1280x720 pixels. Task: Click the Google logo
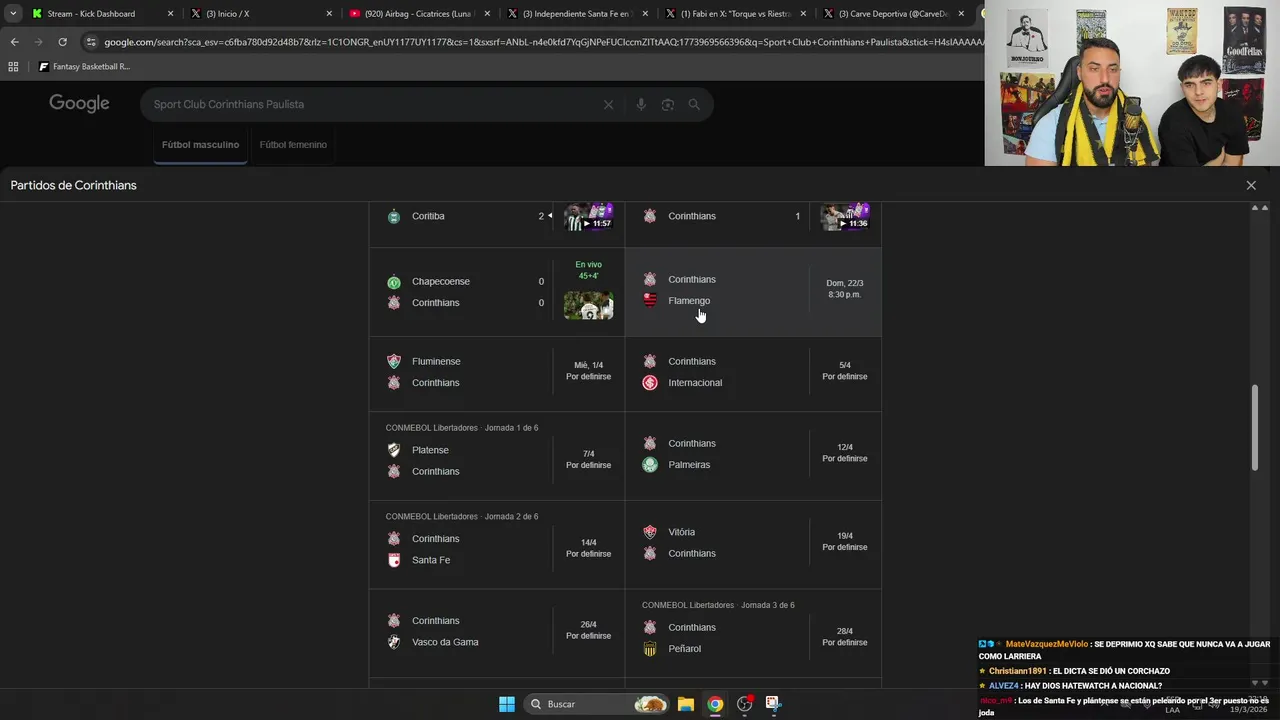point(79,104)
